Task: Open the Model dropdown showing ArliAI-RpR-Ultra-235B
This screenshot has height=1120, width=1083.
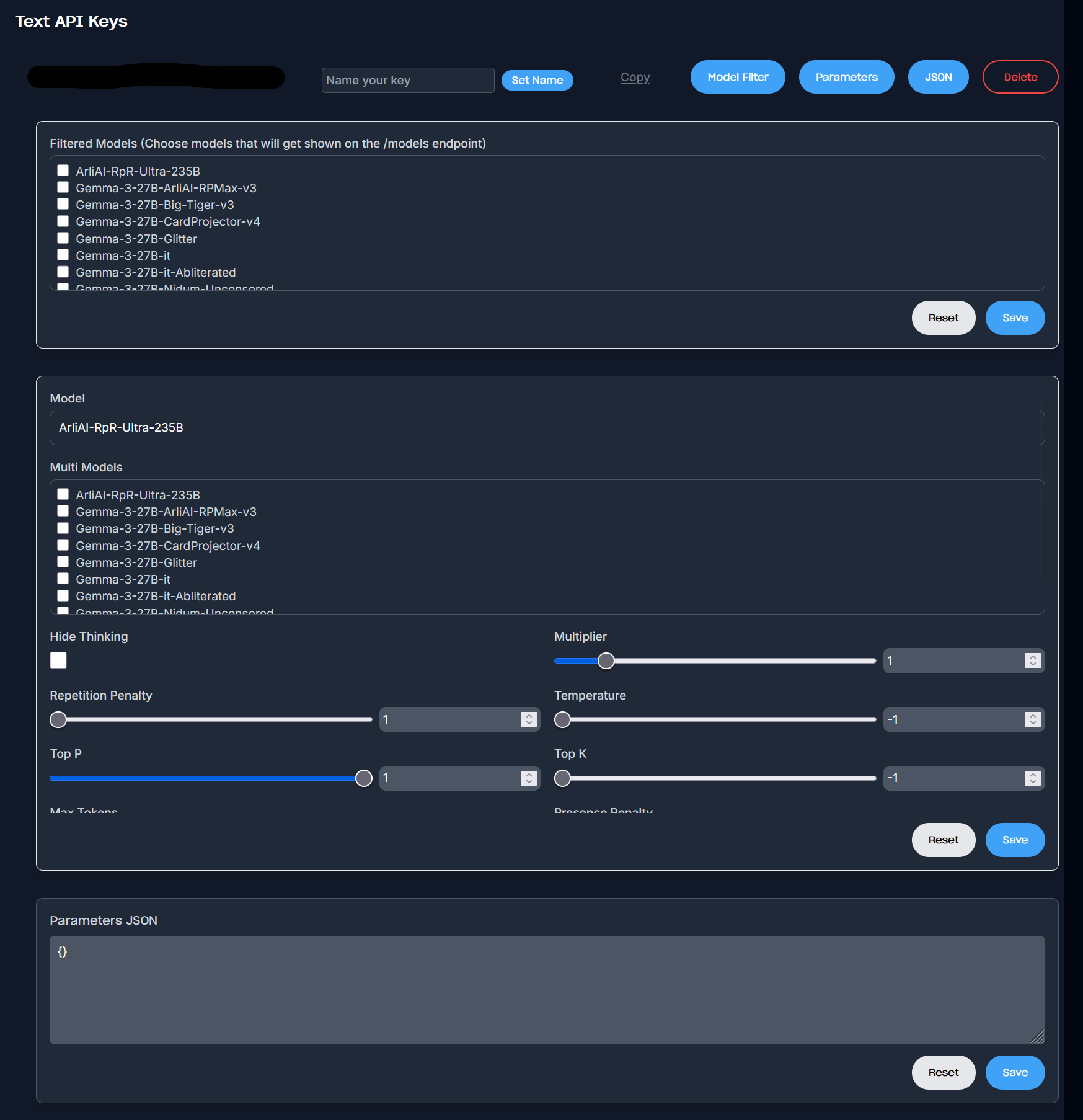Action: (547, 428)
